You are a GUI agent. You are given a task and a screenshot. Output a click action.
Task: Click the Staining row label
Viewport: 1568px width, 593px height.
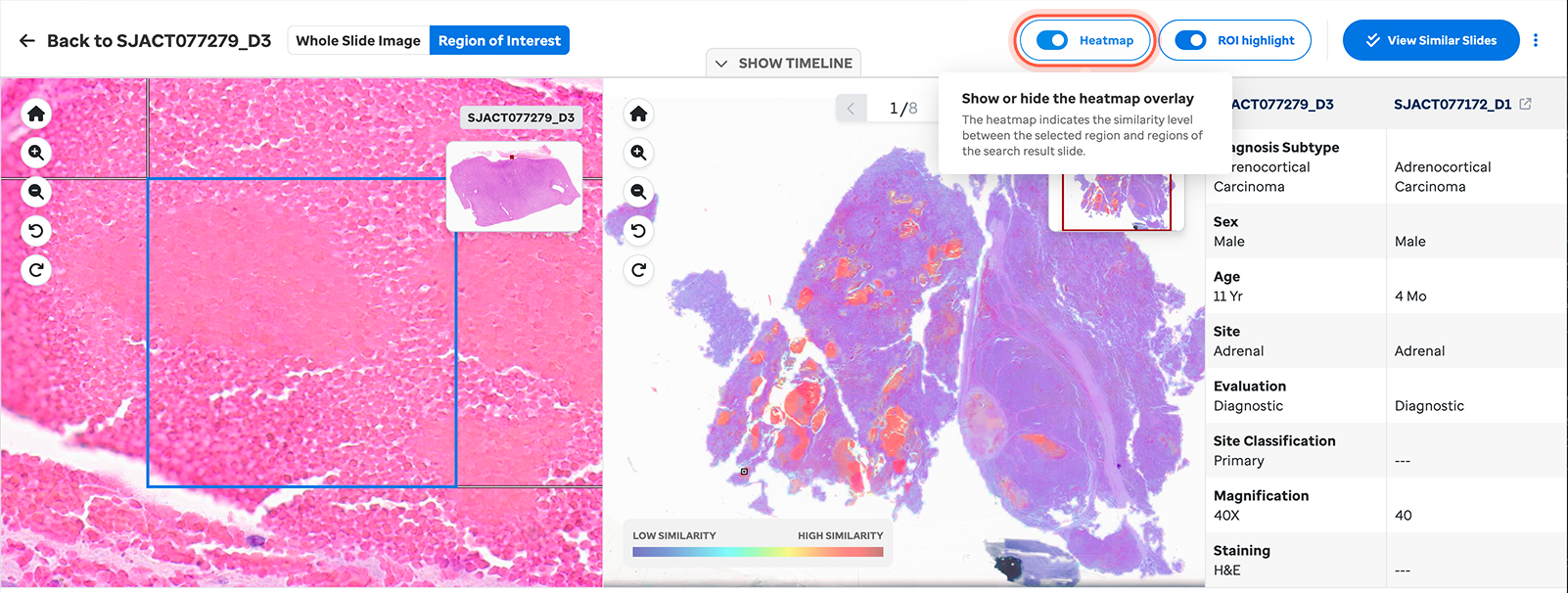point(1242,551)
